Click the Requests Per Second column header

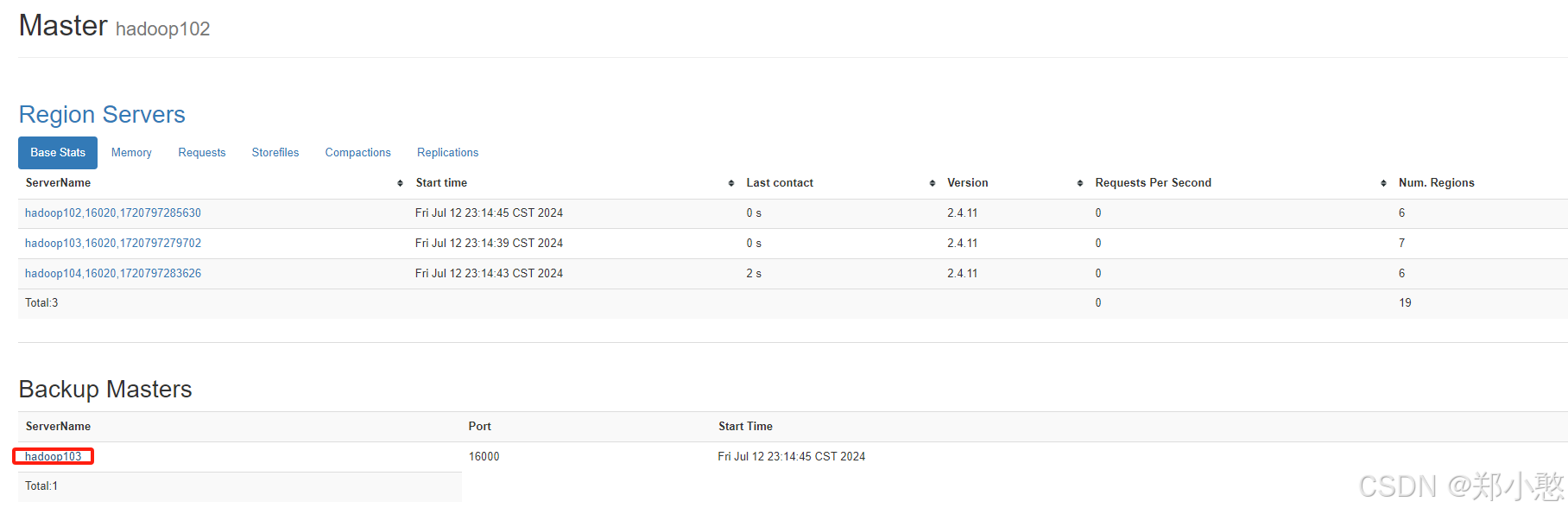pos(1153,183)
